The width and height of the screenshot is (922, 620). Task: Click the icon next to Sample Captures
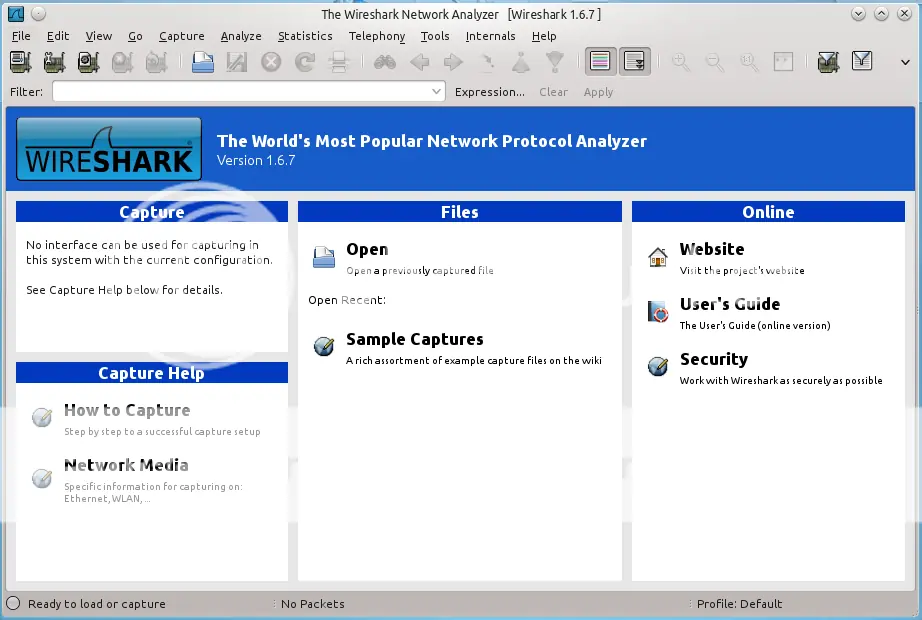[323, 346]
